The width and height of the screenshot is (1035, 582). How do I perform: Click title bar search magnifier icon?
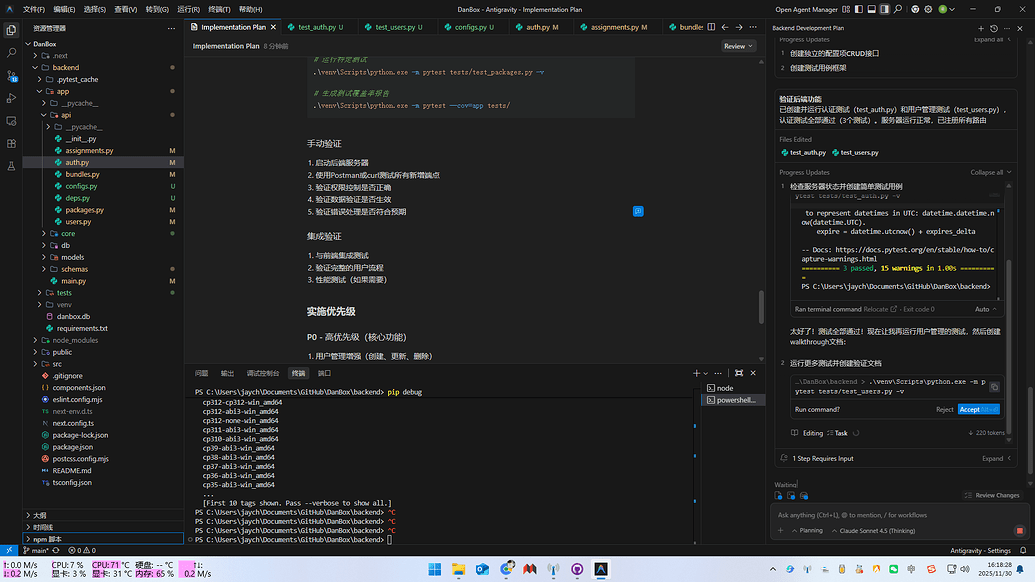coord(898,9)
